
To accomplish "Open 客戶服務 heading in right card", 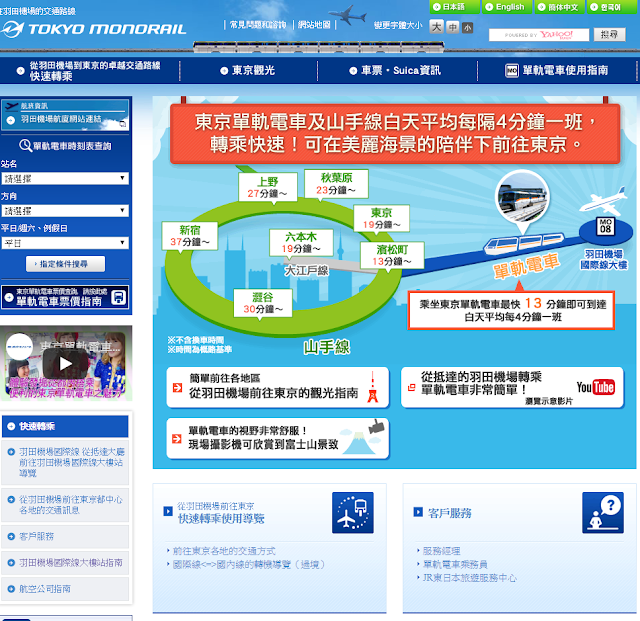I will click(449, 513).
